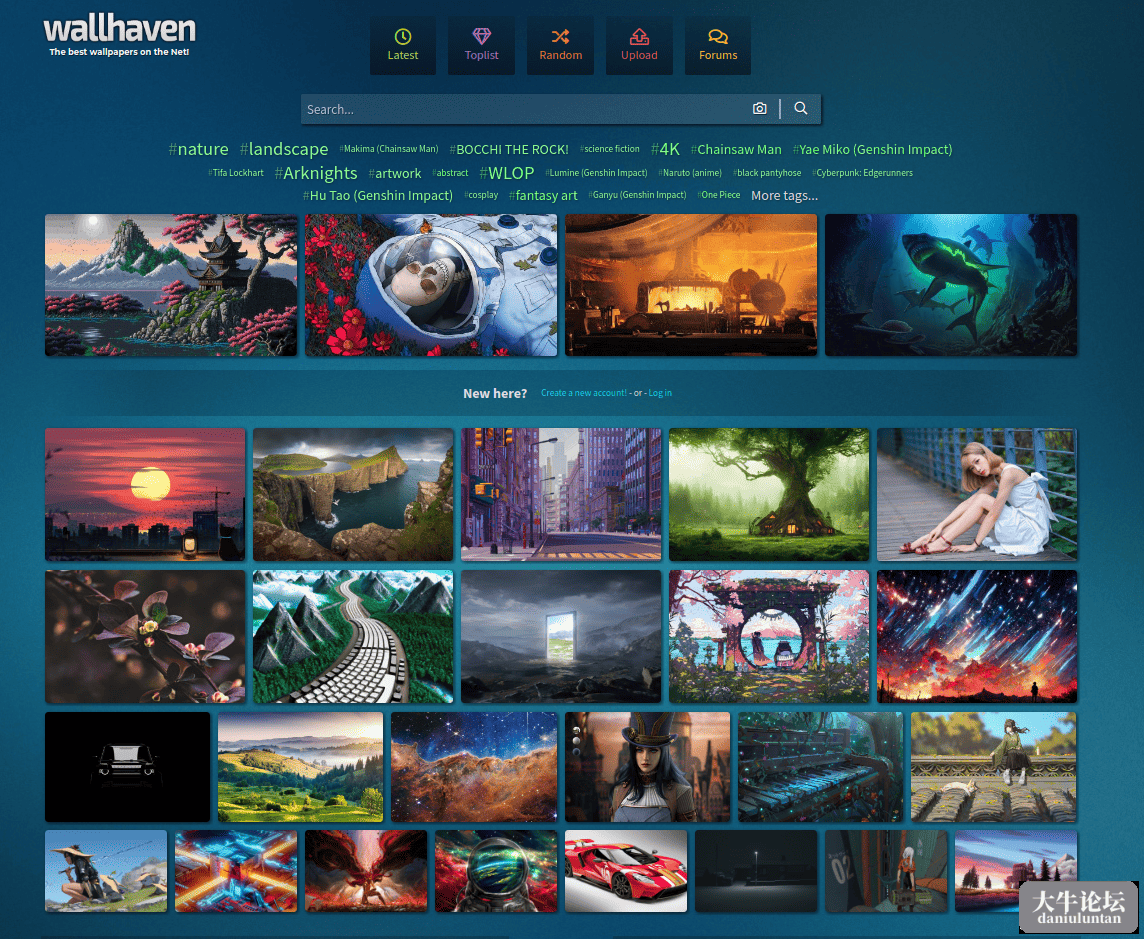Open the Latest wallpapers page

(x=403, y=46)
